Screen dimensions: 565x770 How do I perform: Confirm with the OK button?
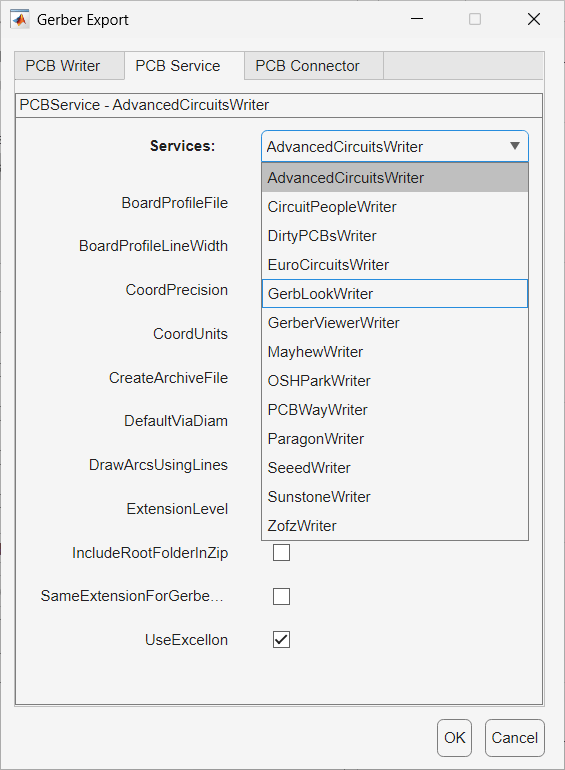[455, 738]
